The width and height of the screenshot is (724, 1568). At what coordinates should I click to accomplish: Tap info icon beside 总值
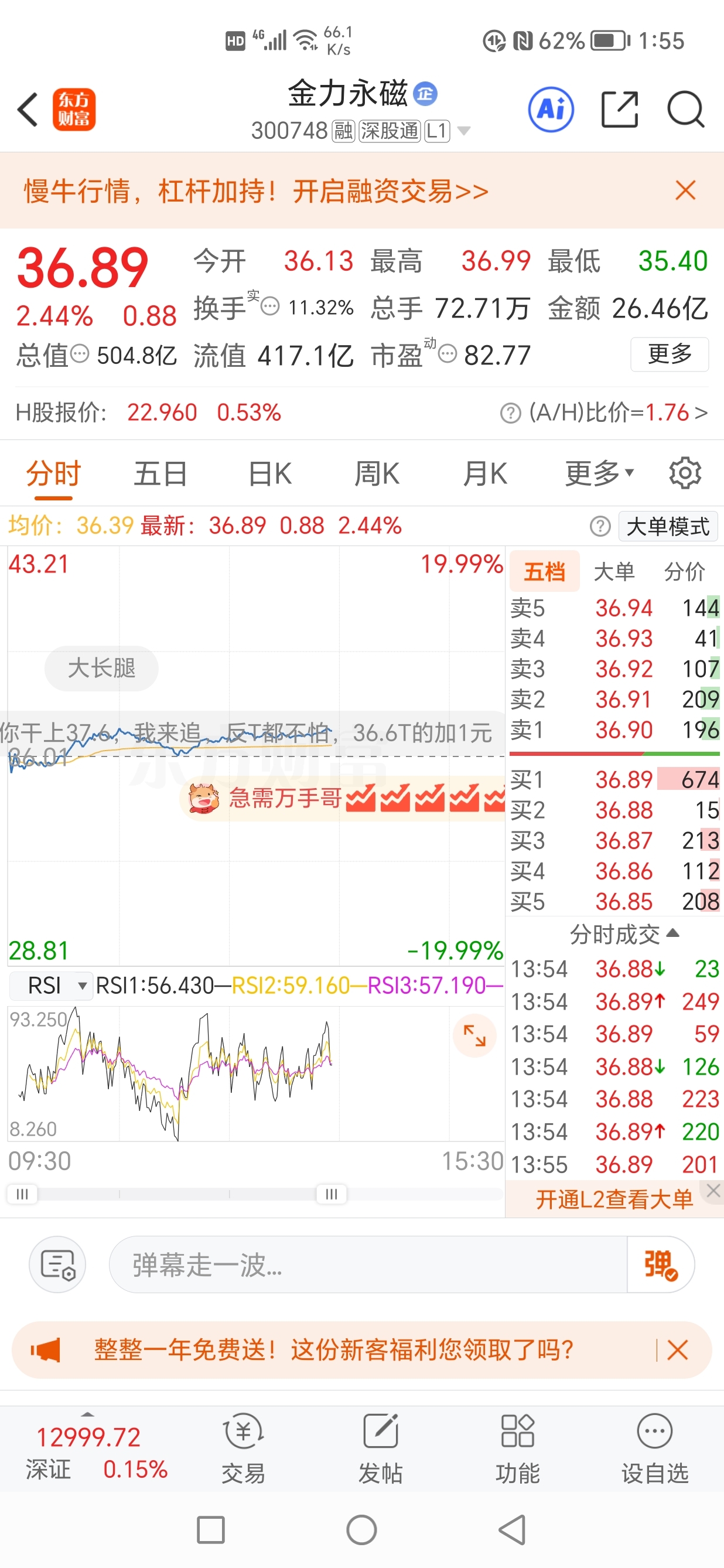point(80,353)
